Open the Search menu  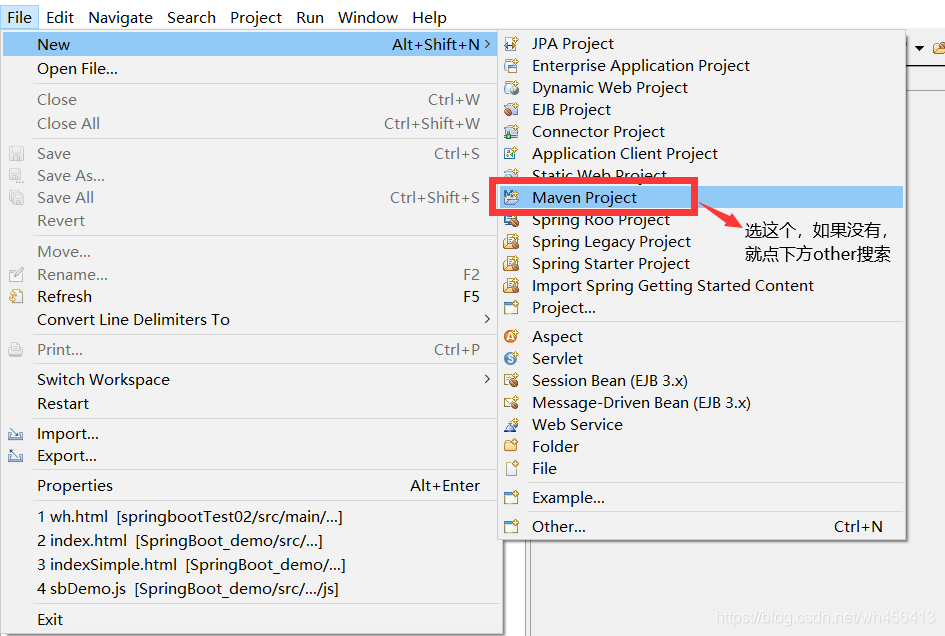(x=191, y=17)
